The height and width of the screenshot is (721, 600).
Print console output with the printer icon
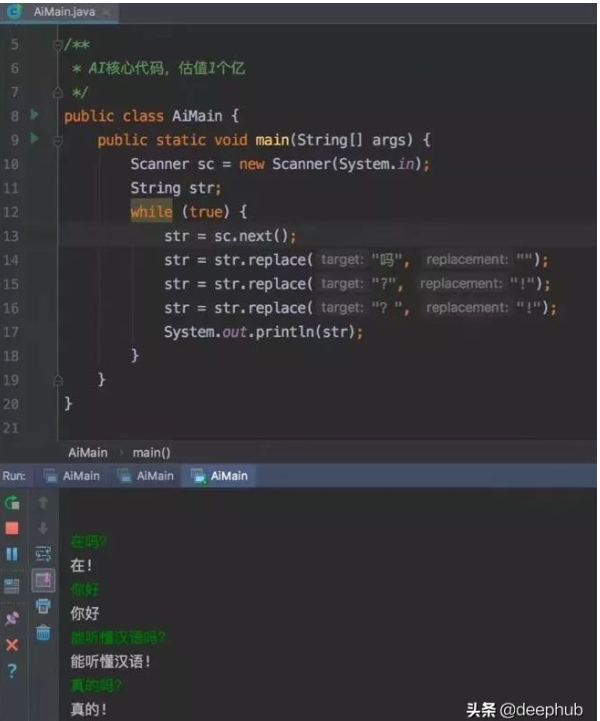pos(43,606)
